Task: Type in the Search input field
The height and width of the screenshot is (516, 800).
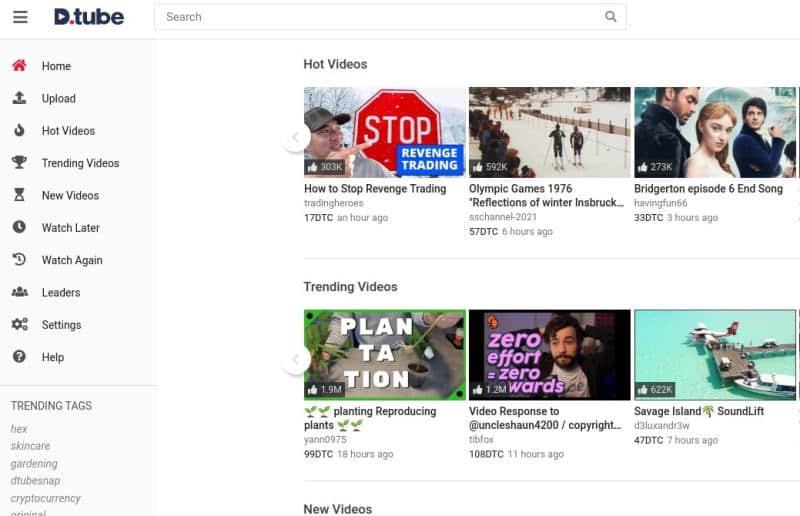Action: 380,17
